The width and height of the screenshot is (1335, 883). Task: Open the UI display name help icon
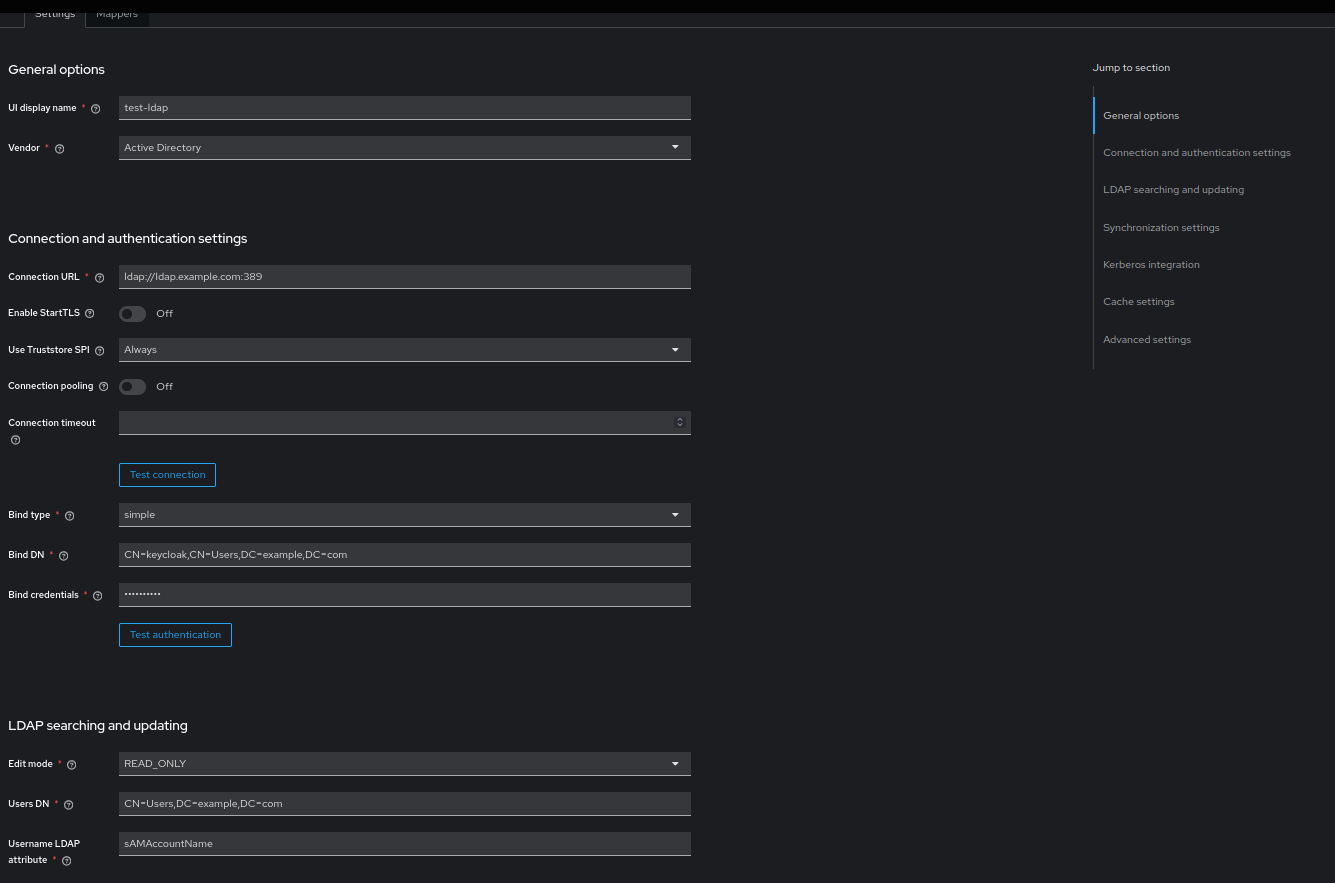pyautogui.click(x=95, y=108)
